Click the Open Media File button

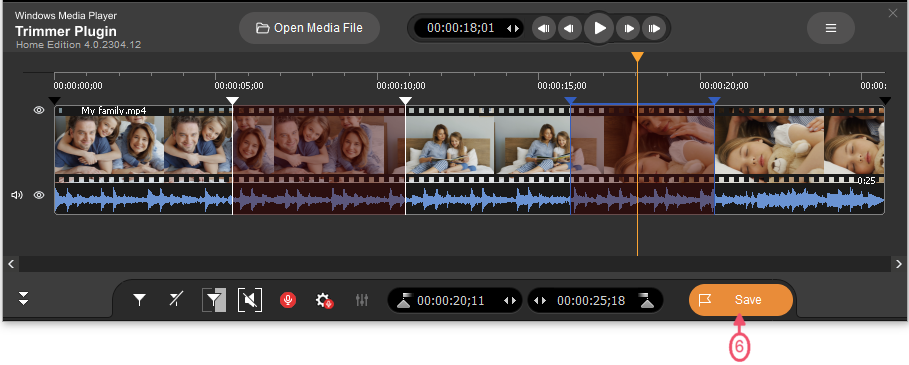coord(310,28)
